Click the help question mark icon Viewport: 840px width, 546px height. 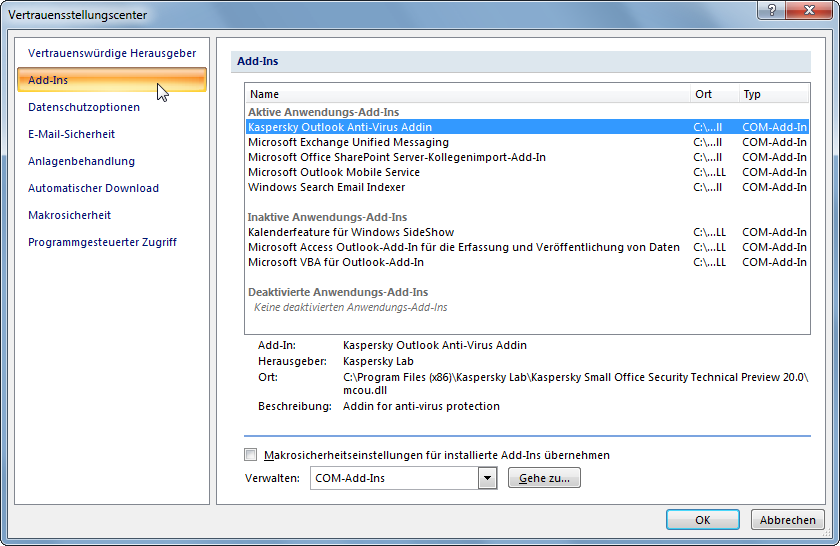click(x=771, y=10)
